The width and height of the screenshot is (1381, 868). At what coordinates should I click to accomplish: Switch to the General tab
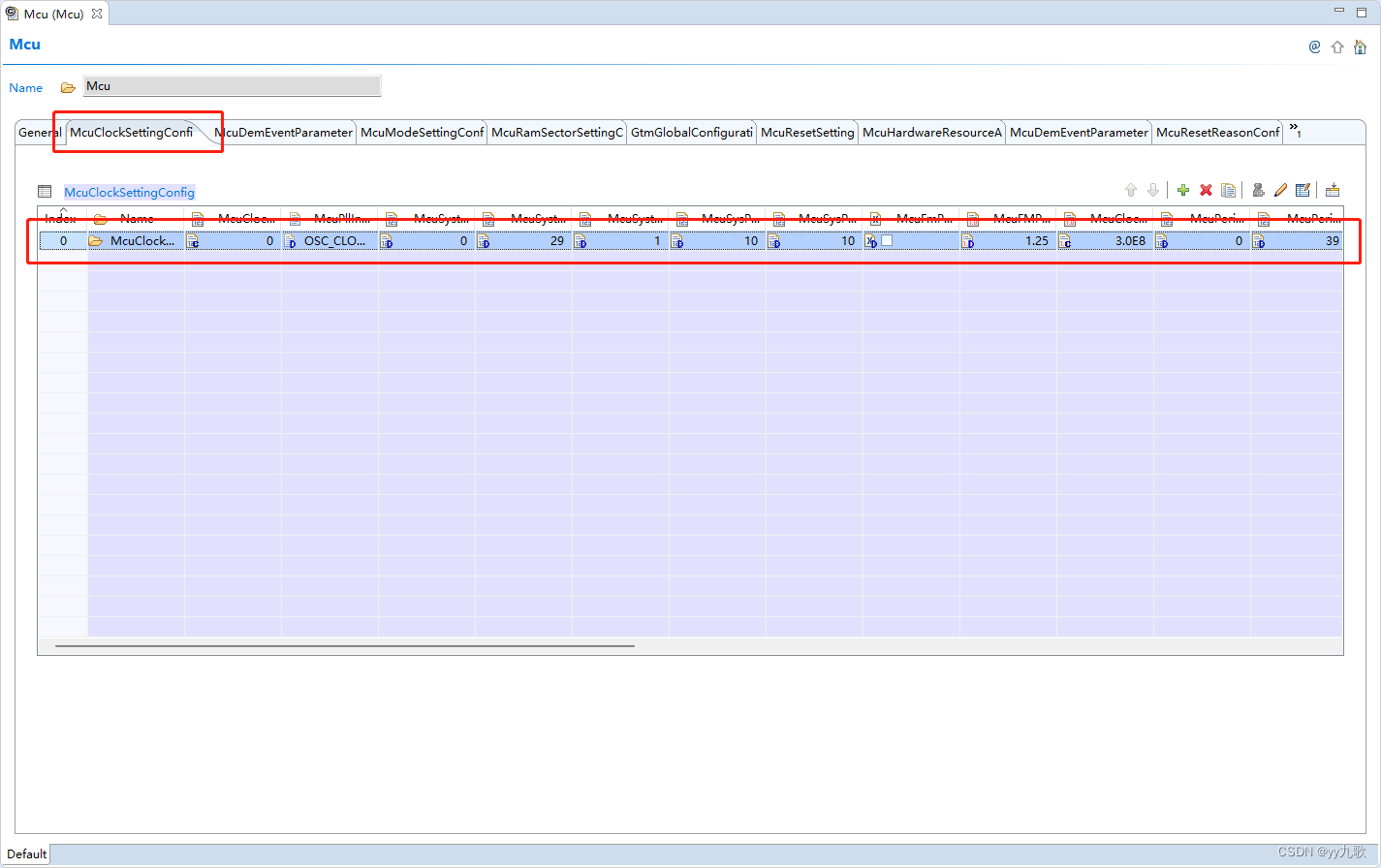(x=40, y=133)
